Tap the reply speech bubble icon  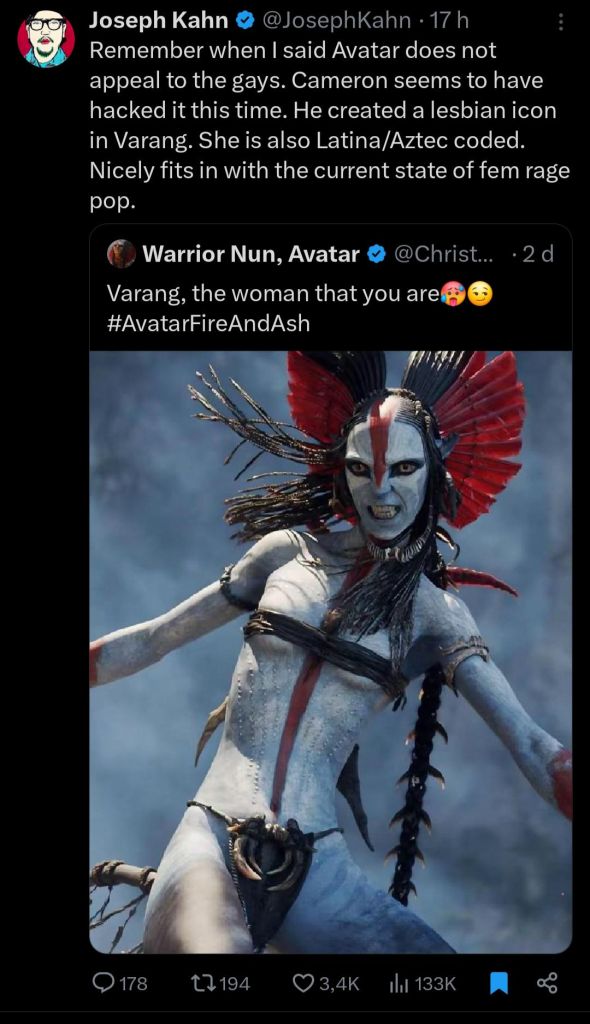click(x=105, y=982)
